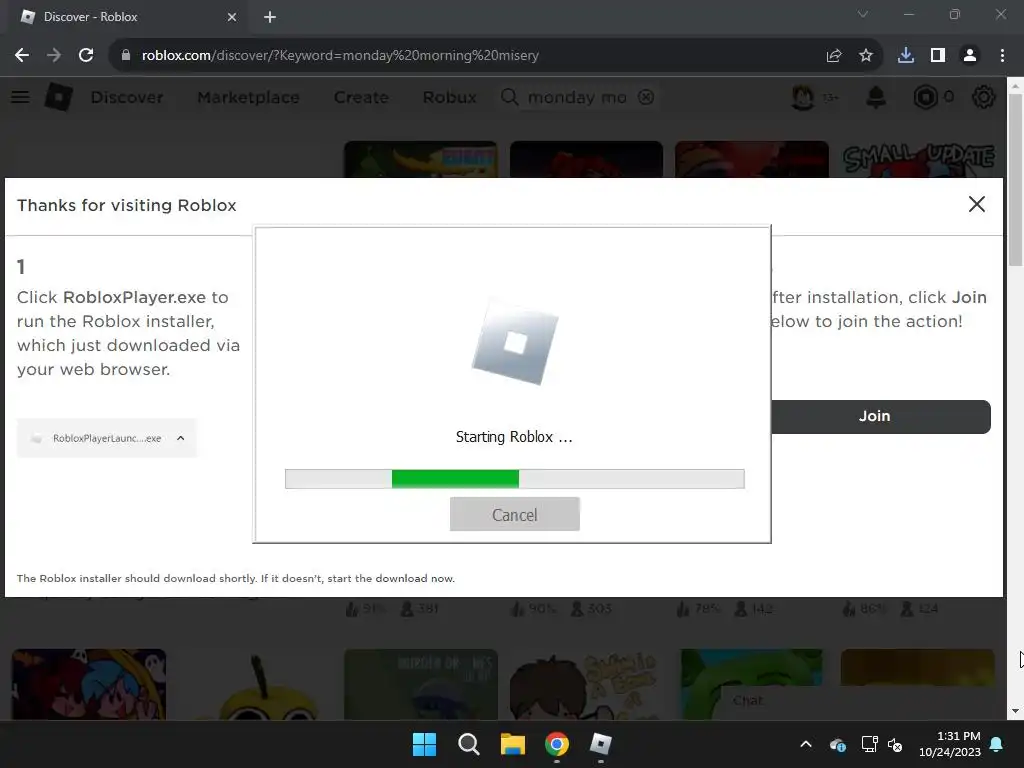Viewport: 1024px width, 768px height.
Task: Open Roblox settings gear
Action: click(x=984, y=97)
